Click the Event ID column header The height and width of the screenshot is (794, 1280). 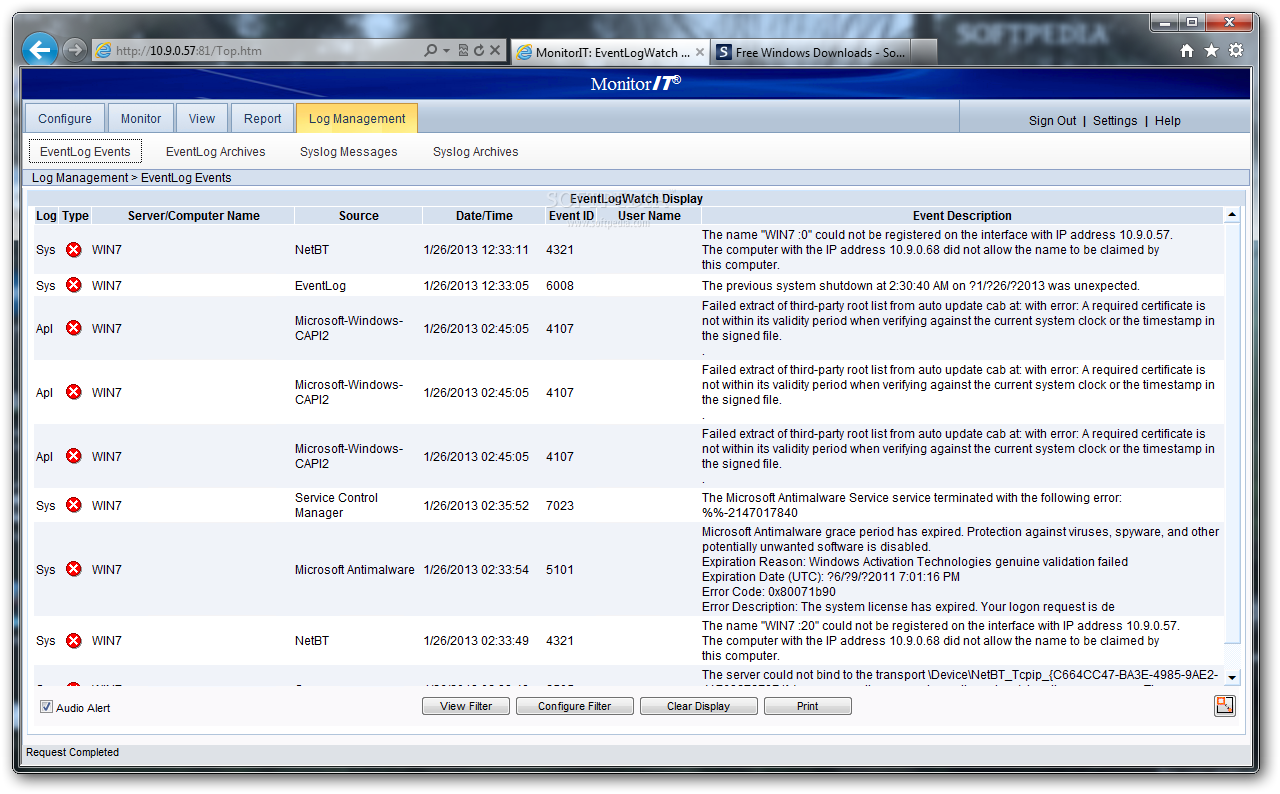(x=572, y=215)
